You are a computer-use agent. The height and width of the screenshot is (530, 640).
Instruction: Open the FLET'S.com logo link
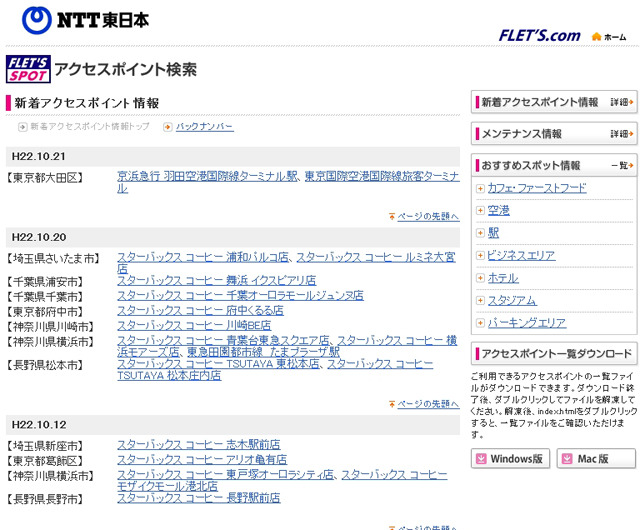(x=539, y=36)
